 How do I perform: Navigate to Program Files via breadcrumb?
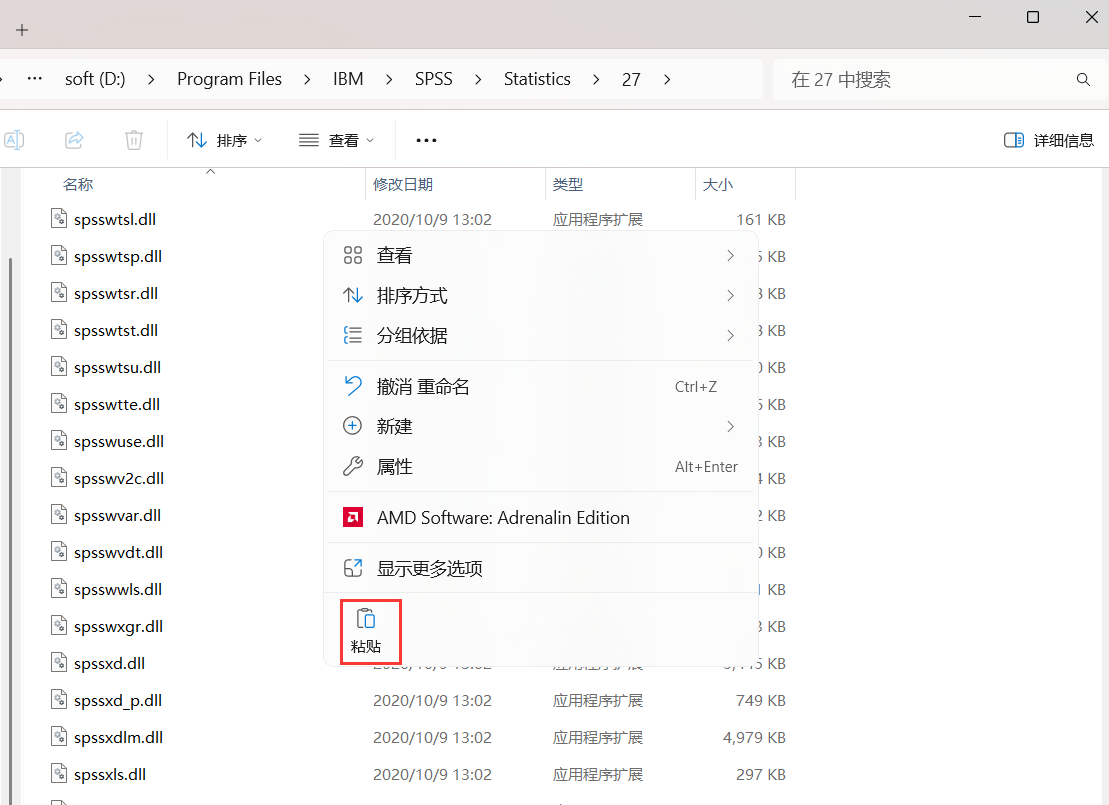(x=229, y=79)
